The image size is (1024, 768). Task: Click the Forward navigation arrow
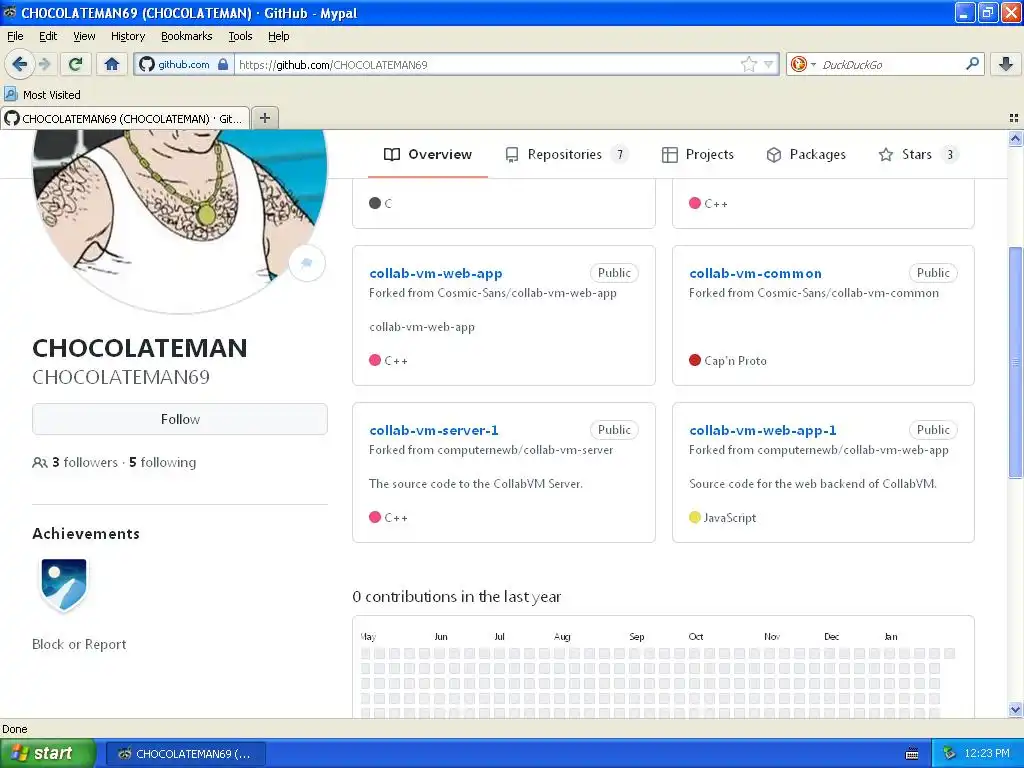pos(44,64)
